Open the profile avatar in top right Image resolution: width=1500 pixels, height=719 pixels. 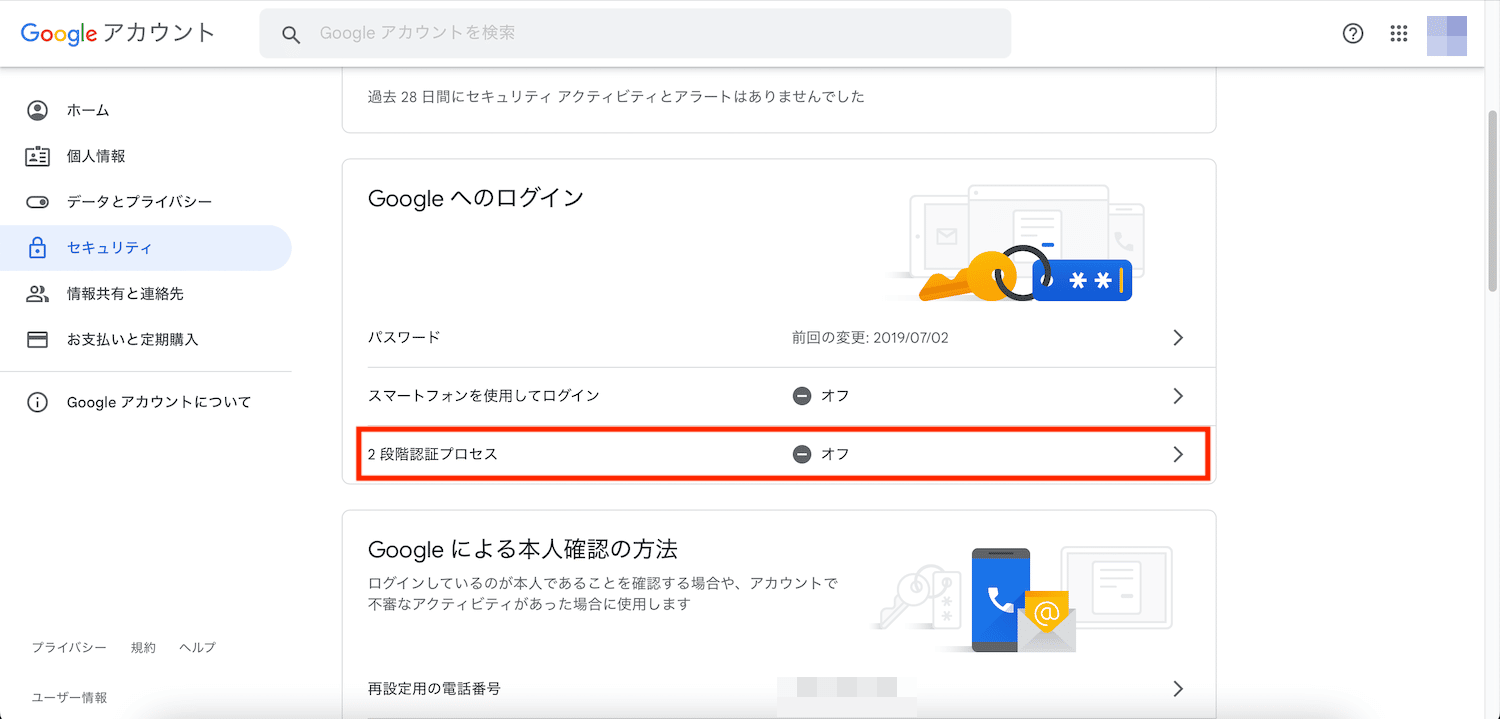click(x=1447, y=34)
